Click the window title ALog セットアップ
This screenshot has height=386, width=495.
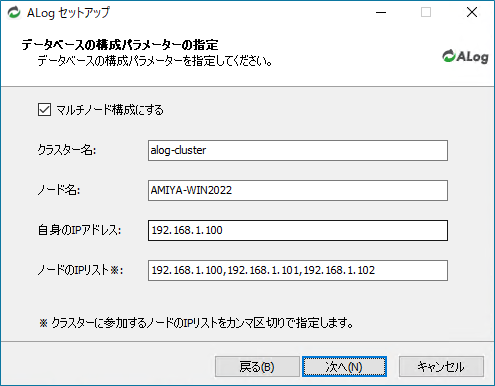68,13
